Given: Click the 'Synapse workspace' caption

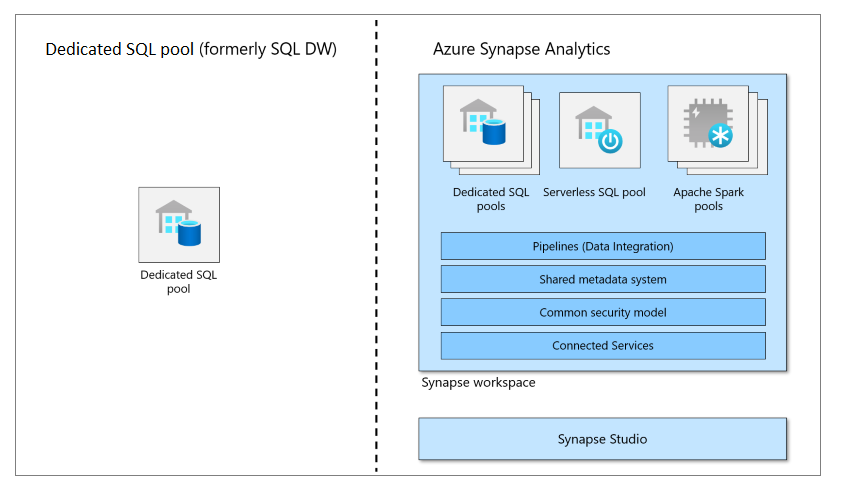Looking at the screenshot, I should pos(478,383).
